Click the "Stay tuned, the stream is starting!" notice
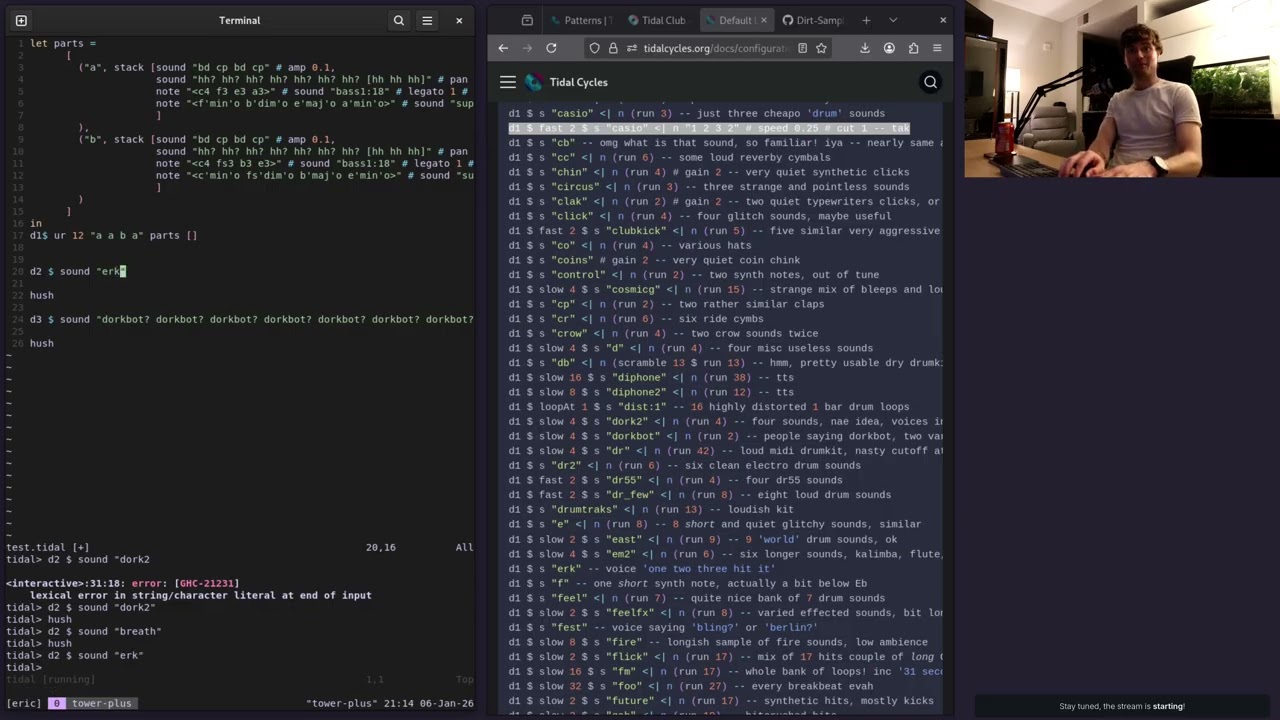 click(1122, 706)
